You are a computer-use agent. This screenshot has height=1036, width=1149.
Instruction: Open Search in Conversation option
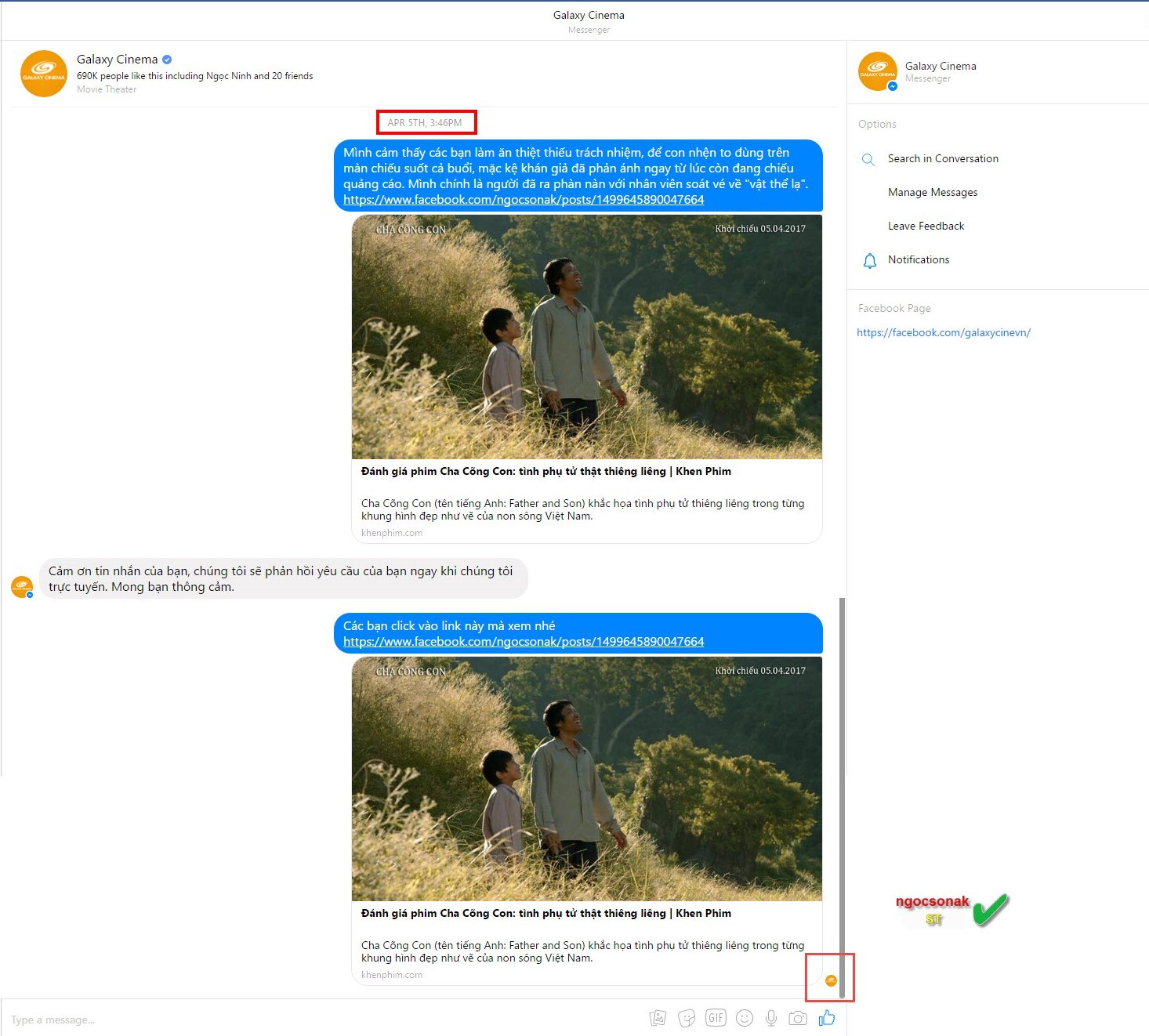coord(943,158)
